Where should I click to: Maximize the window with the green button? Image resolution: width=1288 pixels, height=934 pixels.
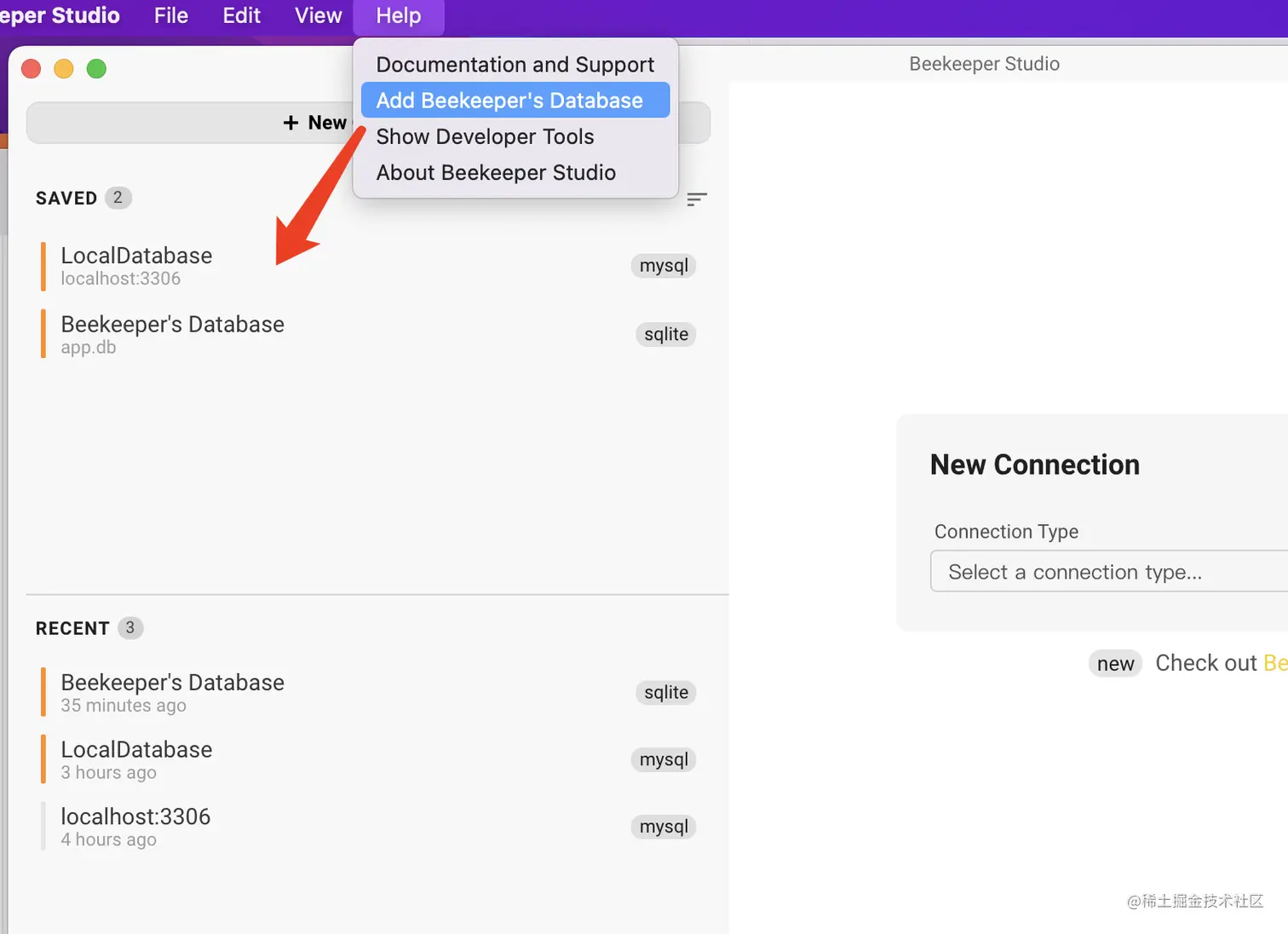96,68
